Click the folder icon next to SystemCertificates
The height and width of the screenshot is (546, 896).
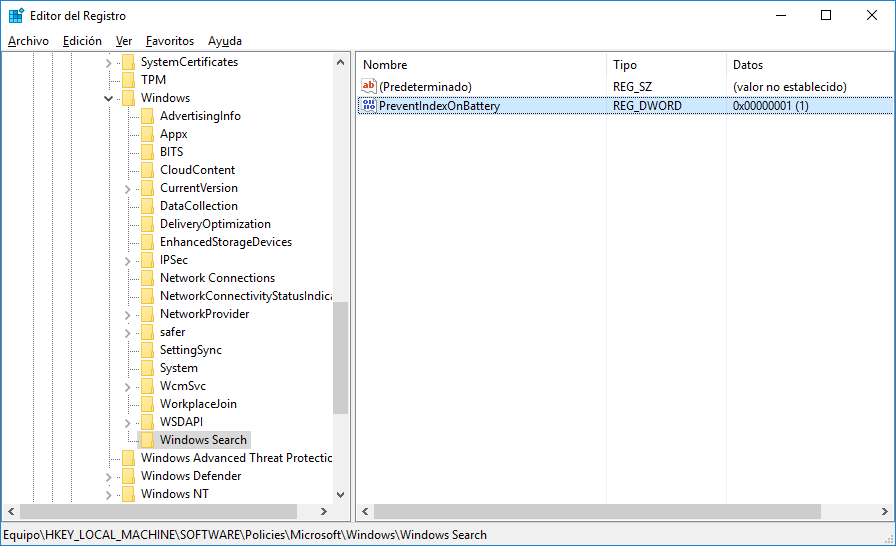coord(129,62)
